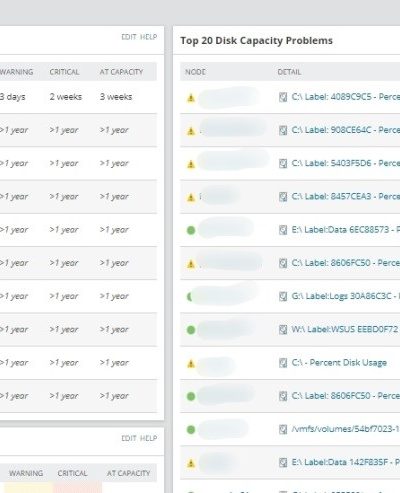400x493 pixels.
Task: Click HELP on lower panel header
Action: coord(148,438)
